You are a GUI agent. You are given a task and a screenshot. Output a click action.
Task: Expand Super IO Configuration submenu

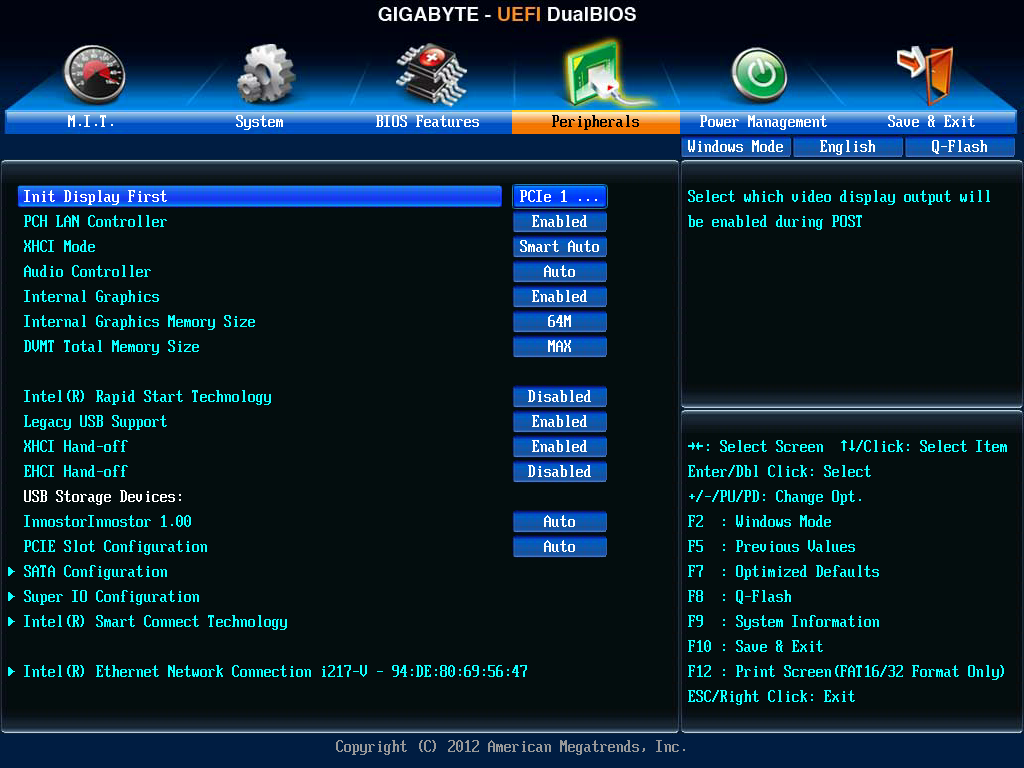pos(112,597)
